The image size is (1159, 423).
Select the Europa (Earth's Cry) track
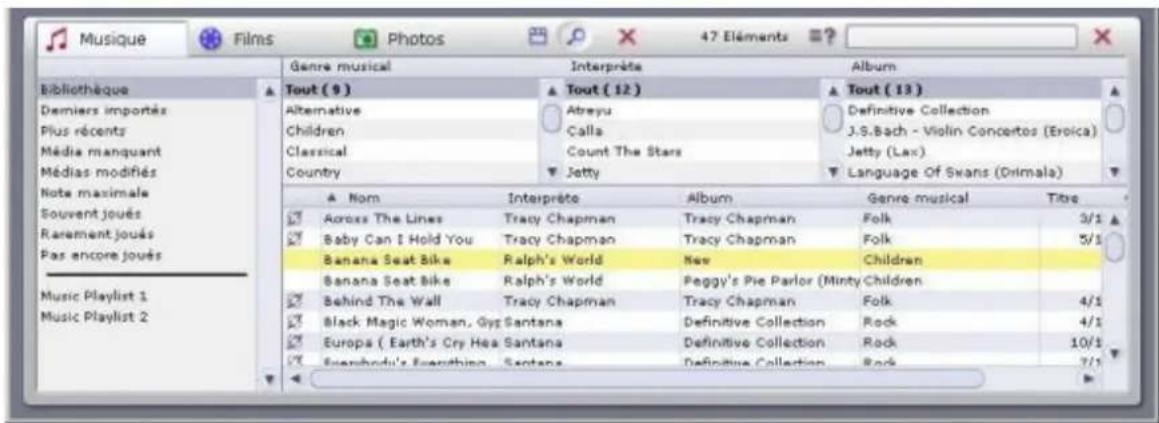pyautogui.click(x=693, y=343)
